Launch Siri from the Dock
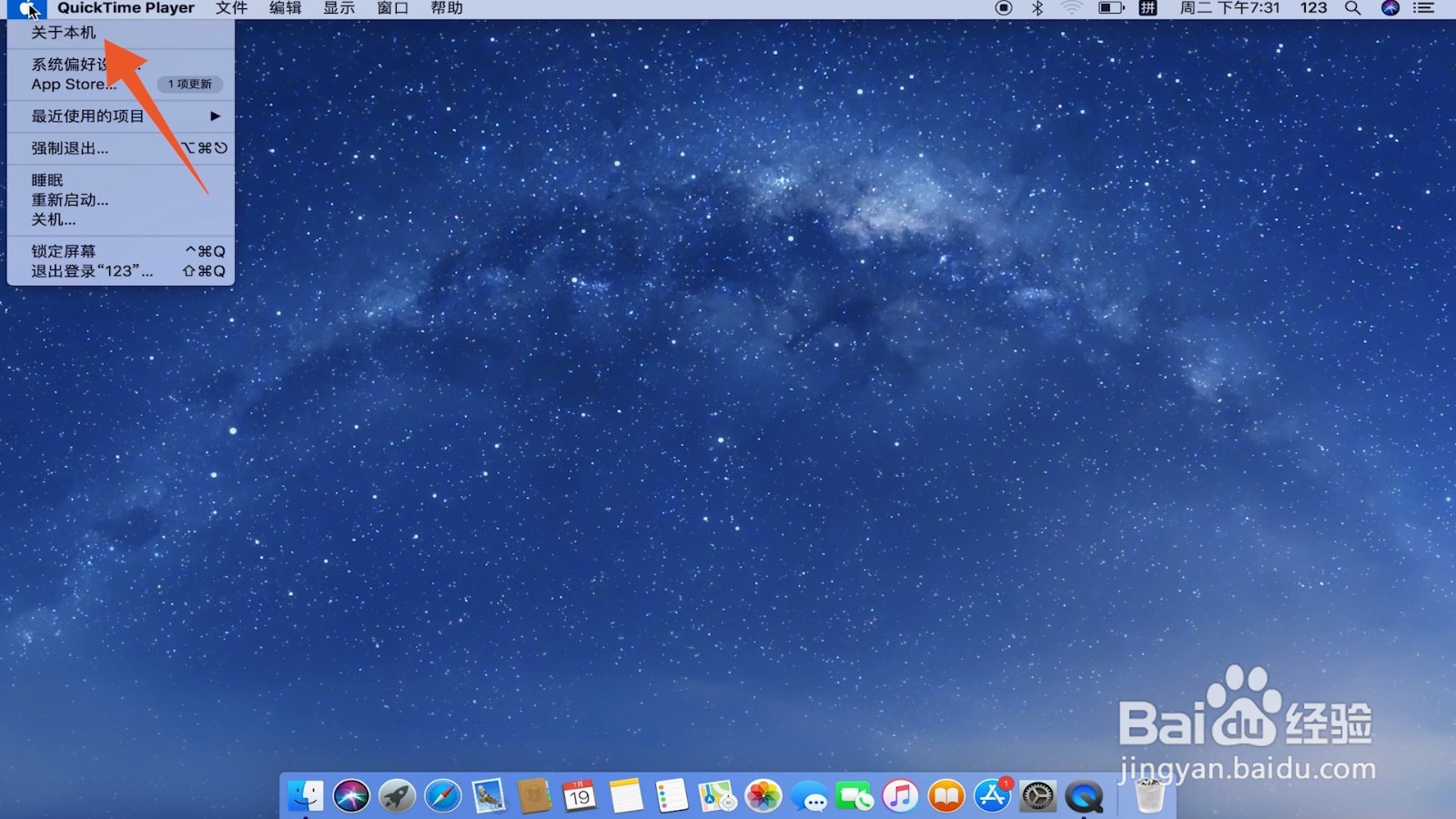 pos(351,796)
